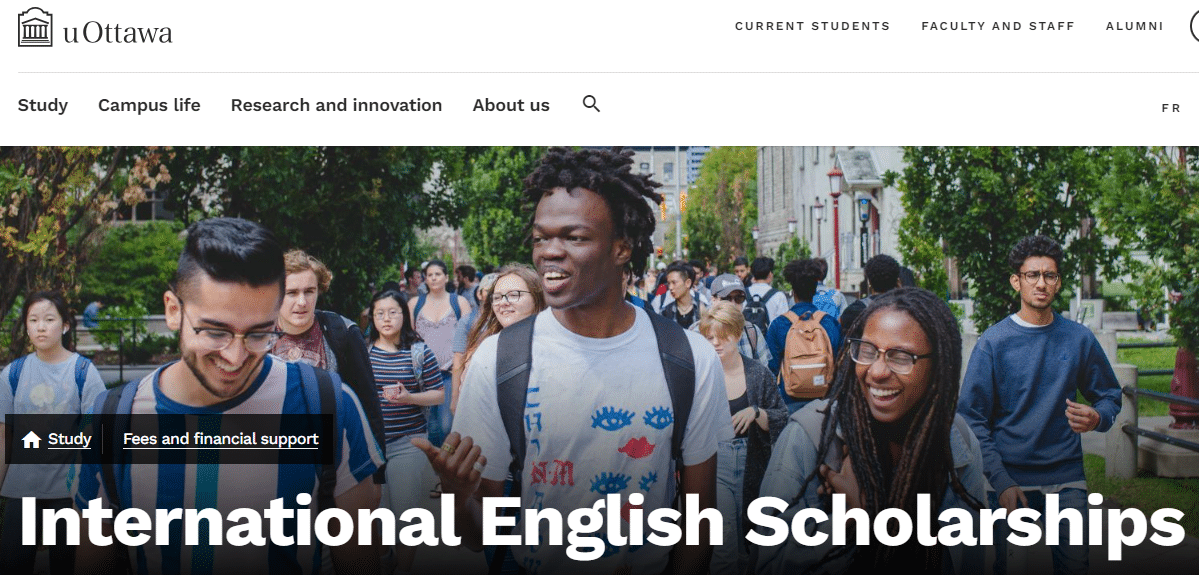Follow the Fees and financial support breadcrumb
The image size is (1199, 575).
(x=221, y=440)
